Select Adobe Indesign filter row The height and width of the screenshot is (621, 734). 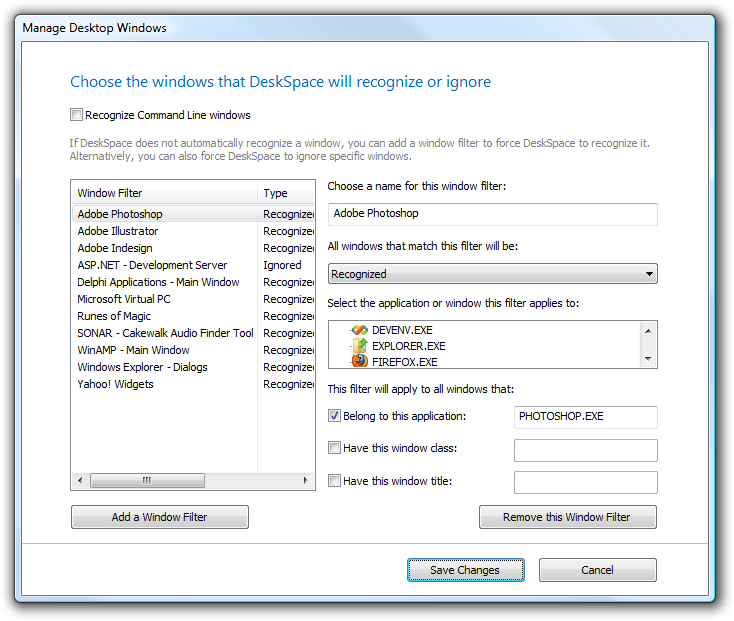(x=193, y=248)
